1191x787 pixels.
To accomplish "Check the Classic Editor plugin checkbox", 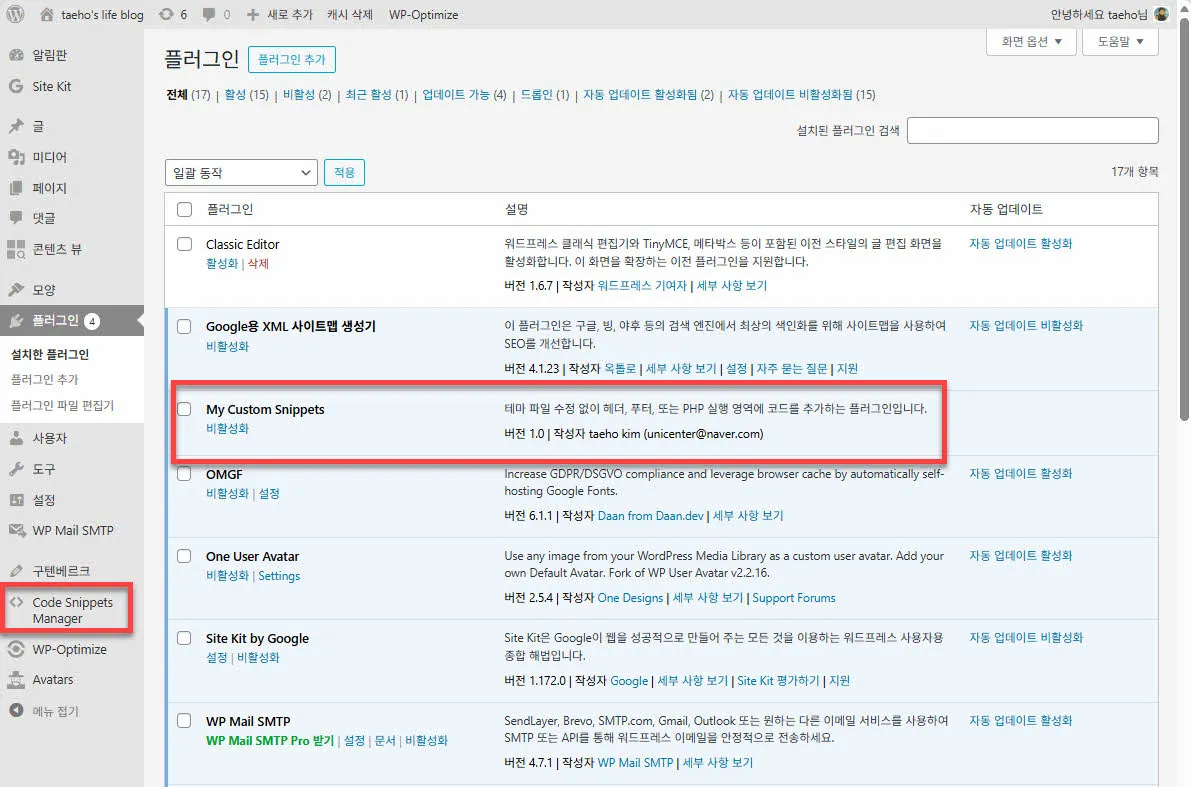I will [182, 244].
